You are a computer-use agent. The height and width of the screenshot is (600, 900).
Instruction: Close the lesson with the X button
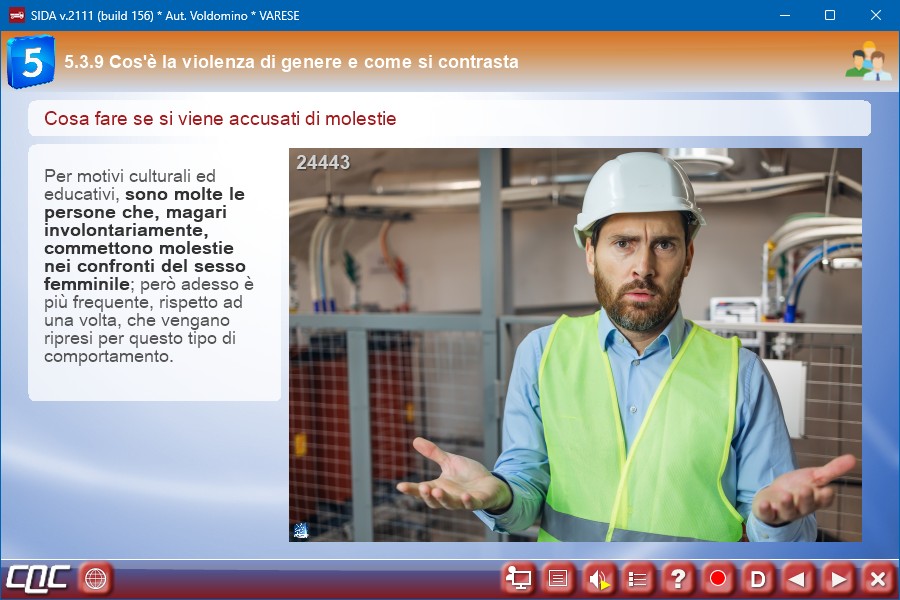[877, 578]
